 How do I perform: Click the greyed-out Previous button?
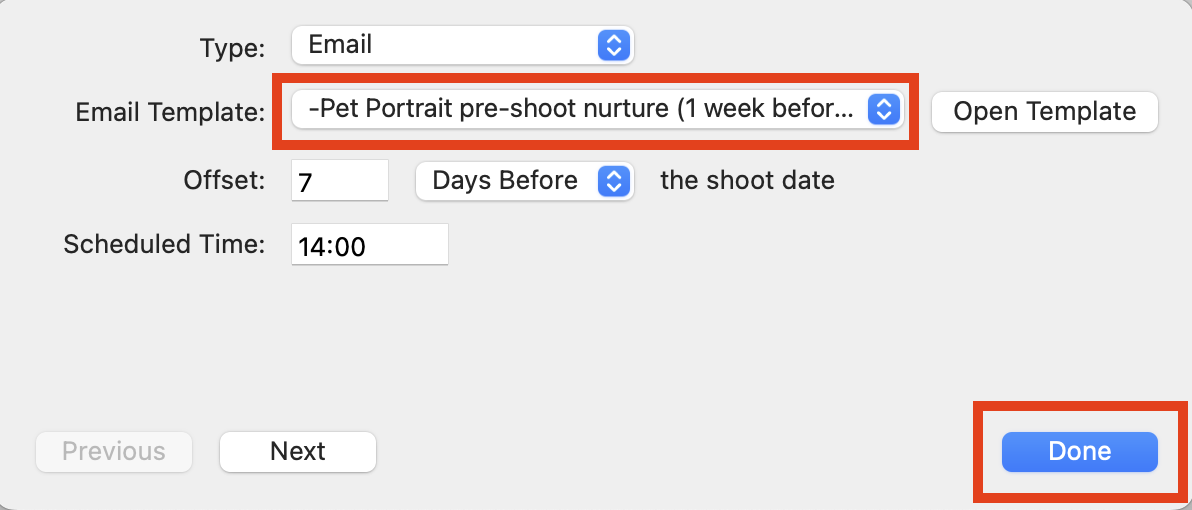114,451
